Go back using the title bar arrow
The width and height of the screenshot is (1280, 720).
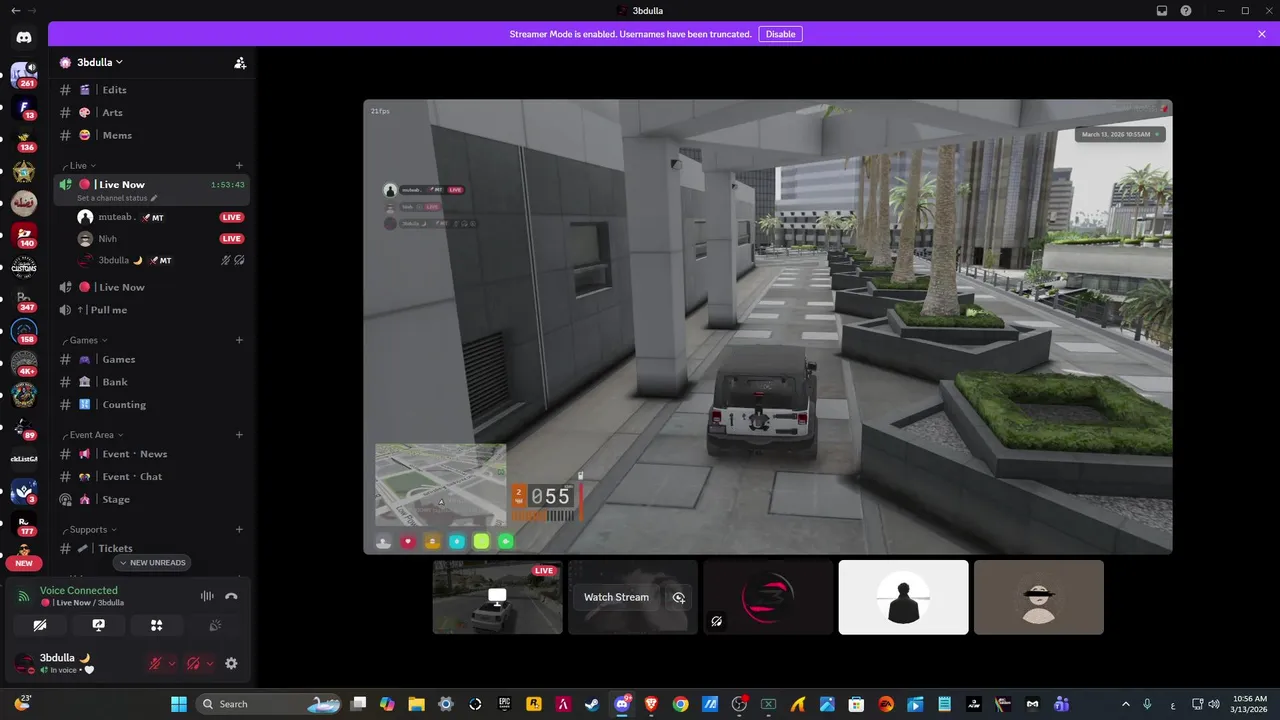click(x=14, y=11)
